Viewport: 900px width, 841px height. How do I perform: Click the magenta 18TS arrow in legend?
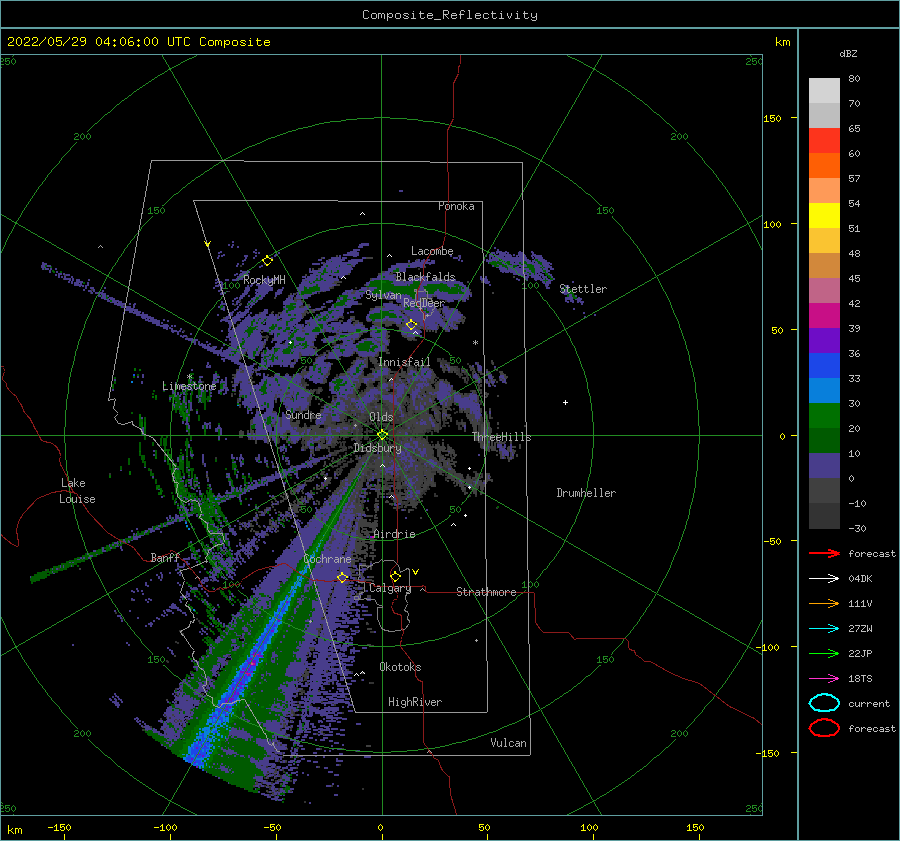pyautogui.click(x=824, y=679)
